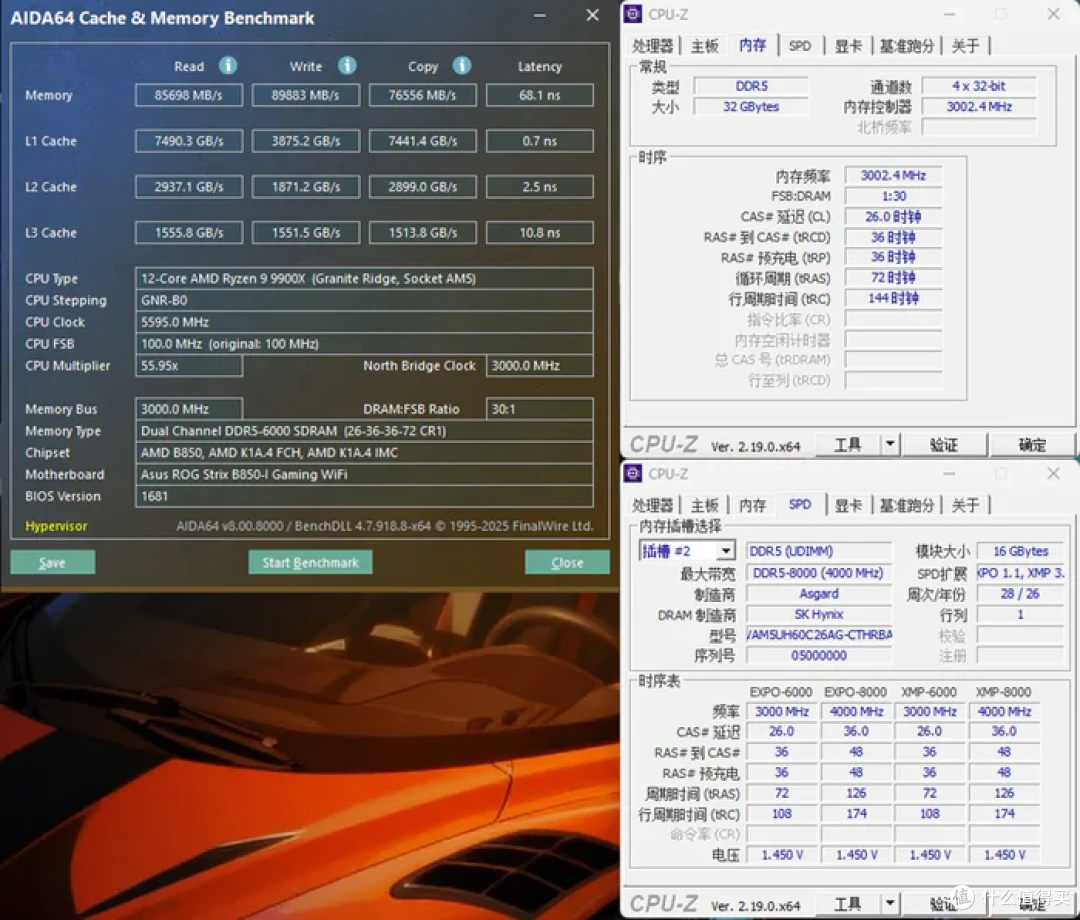Click channel count 4 x 32-bit value
This screenshot has height=920, width=1080.
click(x=979, y=86)
